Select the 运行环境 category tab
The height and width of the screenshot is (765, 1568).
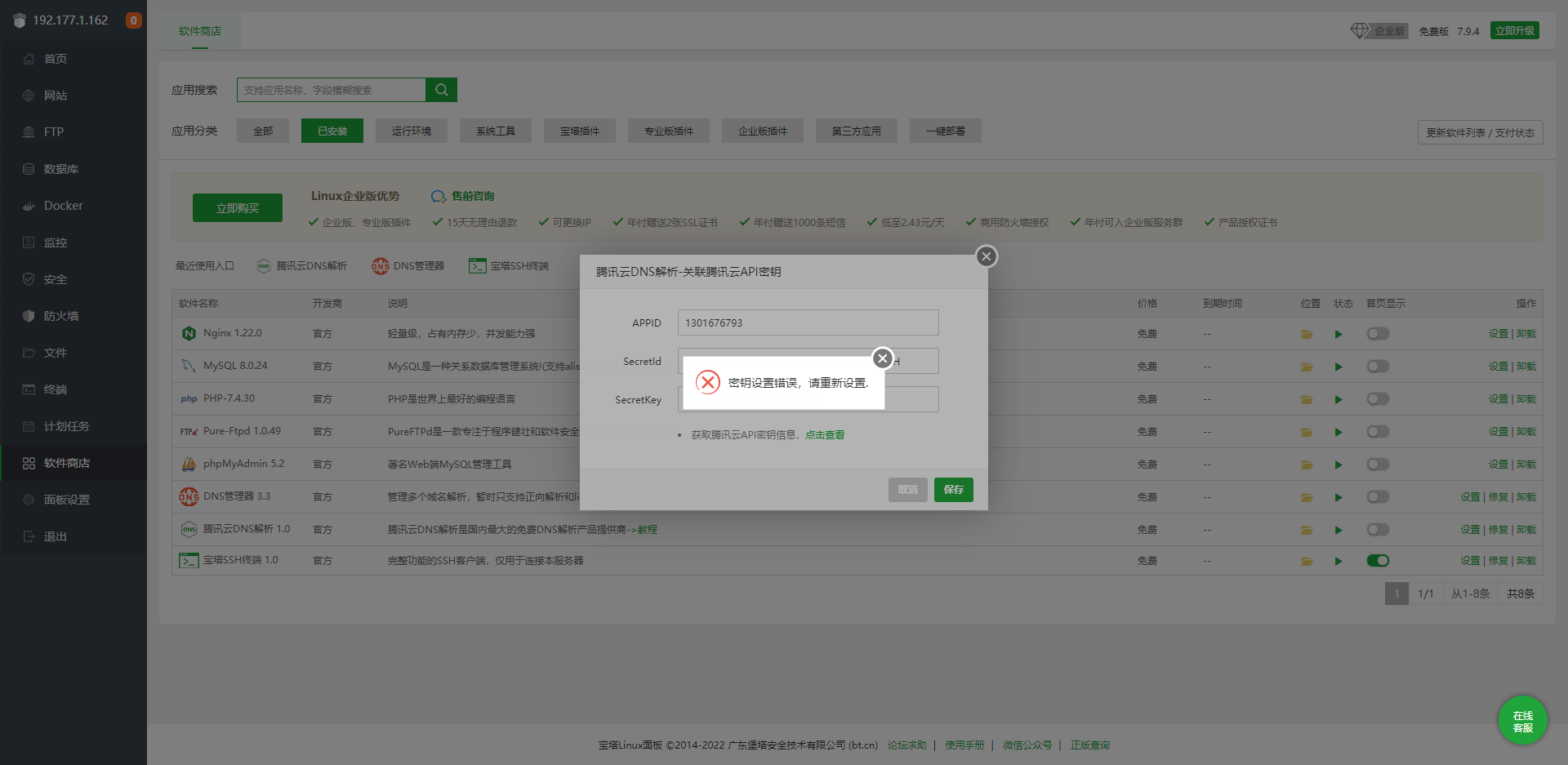point(412,131)
